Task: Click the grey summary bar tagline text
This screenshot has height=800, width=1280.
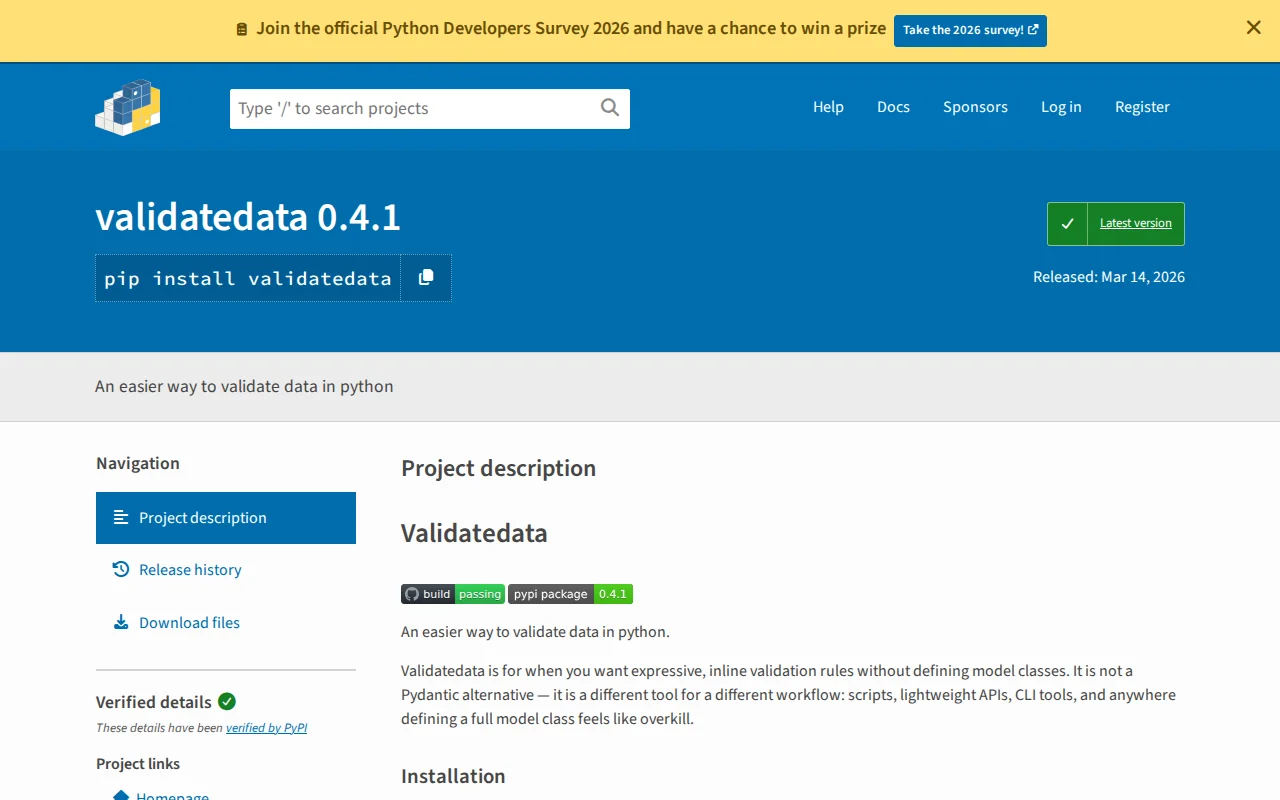Action: pos(244,386)
